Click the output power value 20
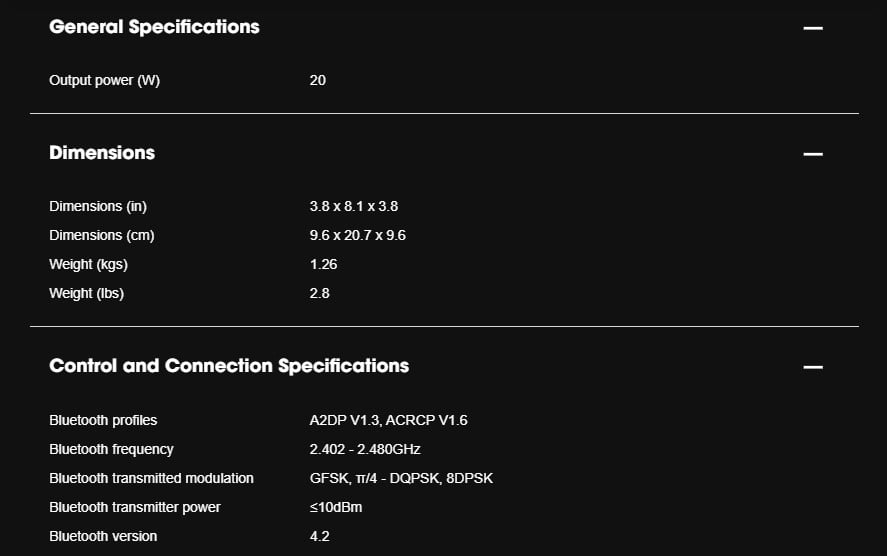Viewport: 887px width, 556px height. [x=317, y=80]
